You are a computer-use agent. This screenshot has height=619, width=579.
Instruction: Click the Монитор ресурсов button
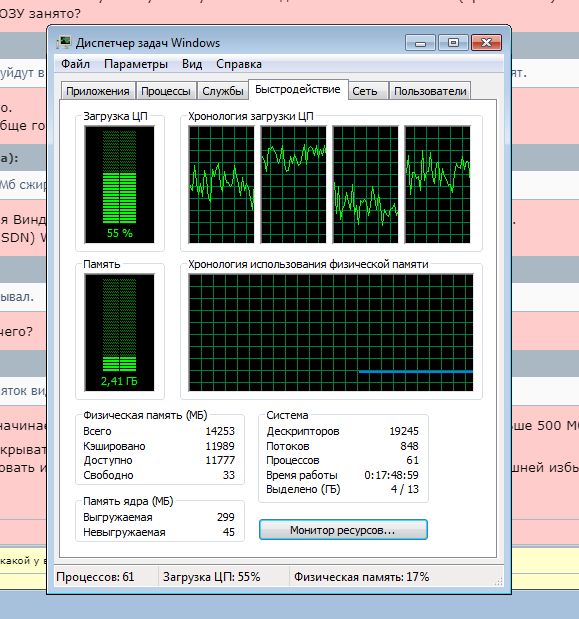pos(343,530)
